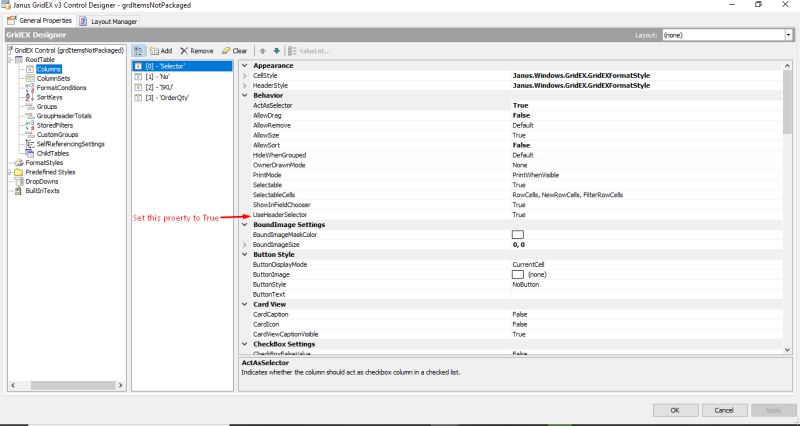The image size is (800, 426).
Task: Click the ActAsSelector True value
Action: click(520, 105)
